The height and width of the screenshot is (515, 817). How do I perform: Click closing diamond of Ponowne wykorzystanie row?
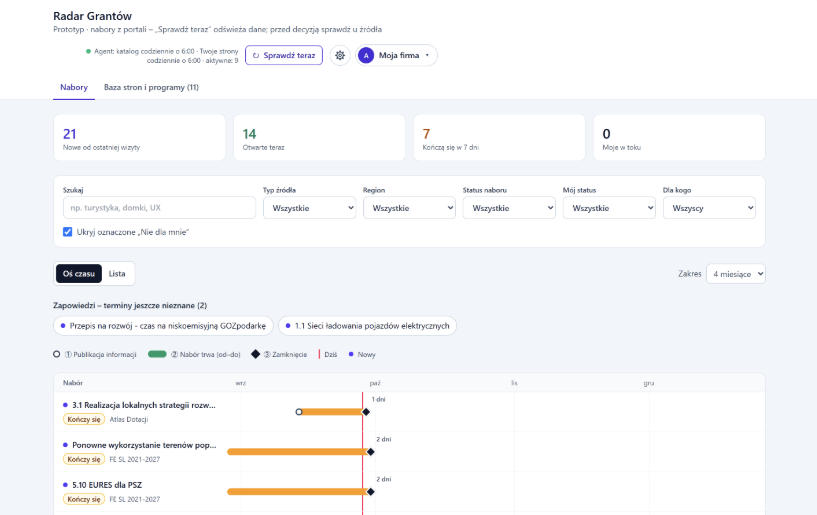370,452
